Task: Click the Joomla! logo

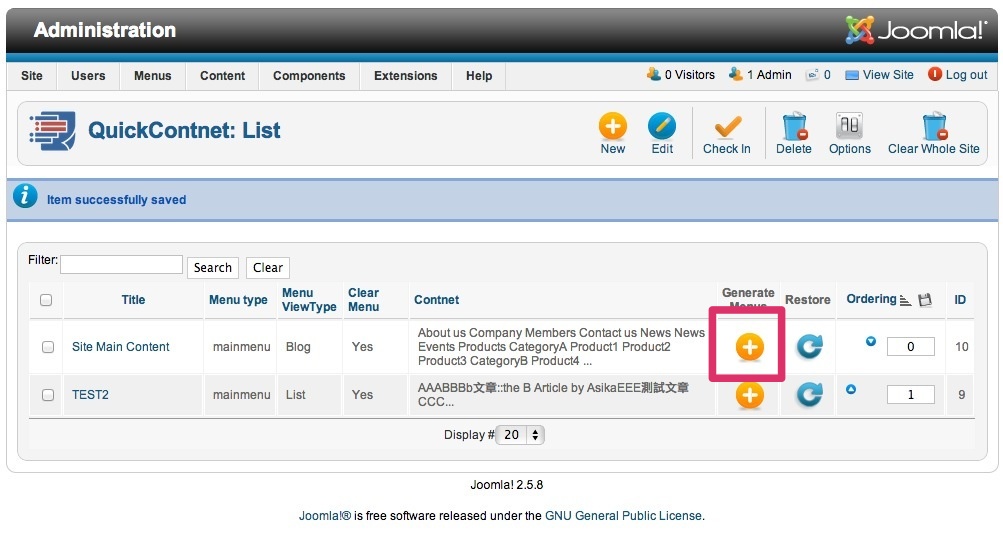Action: [916, 29]
